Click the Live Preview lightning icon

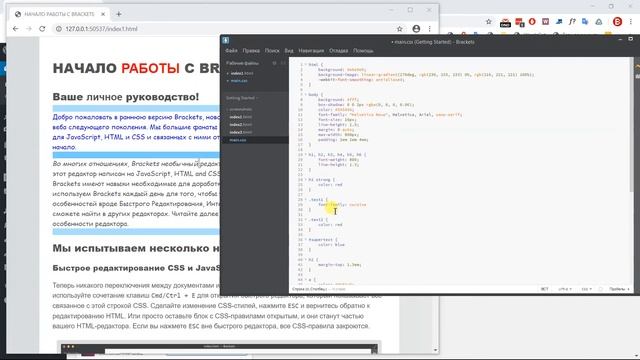[x=637, y=67]
